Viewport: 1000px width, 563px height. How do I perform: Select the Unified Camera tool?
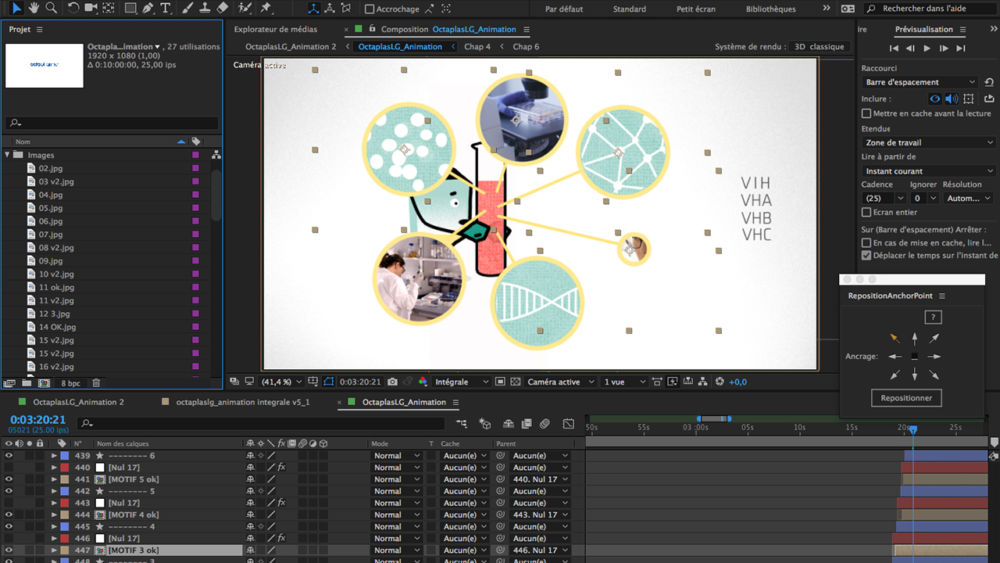coord(91,8)
